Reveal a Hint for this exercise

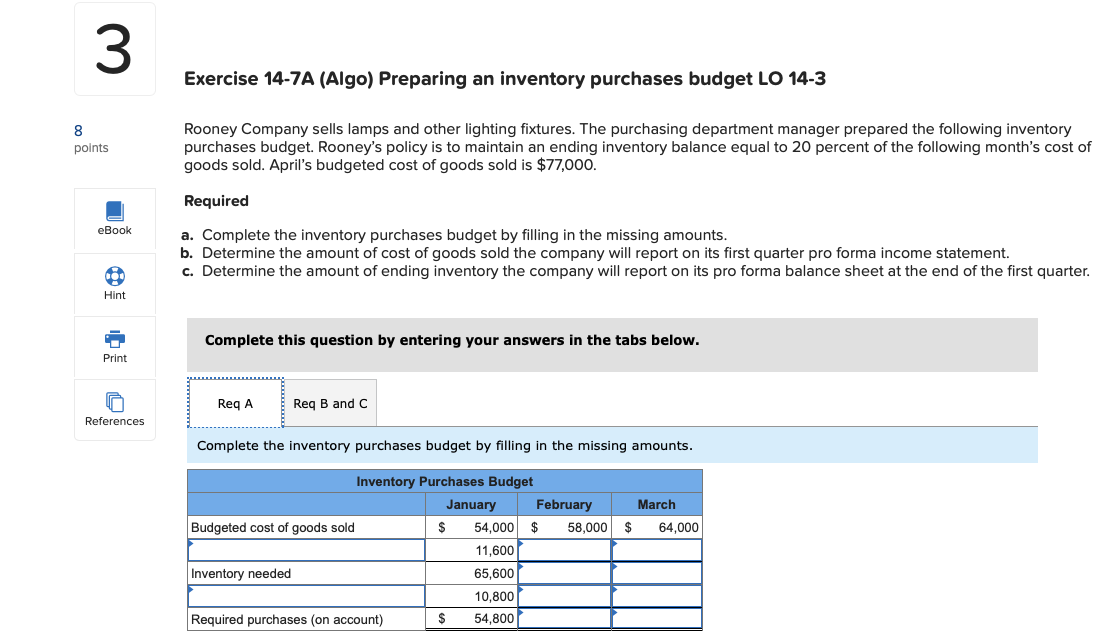[114, 284]
